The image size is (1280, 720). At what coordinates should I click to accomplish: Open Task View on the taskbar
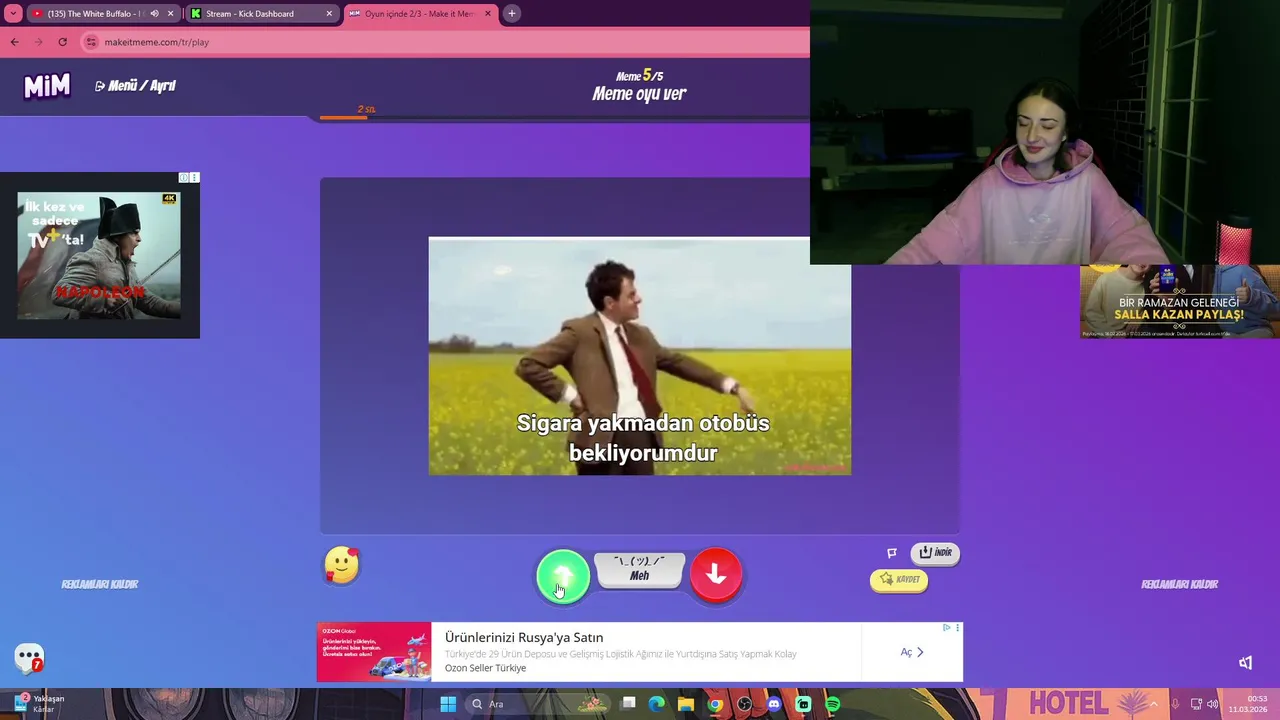tap(628, 704)
